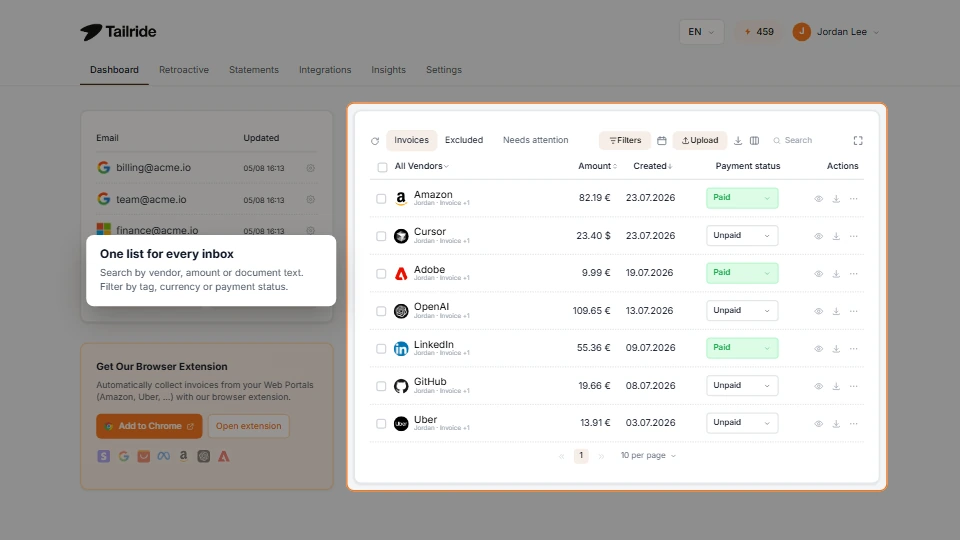Open more actions for Amazon invoice
This screenshot has width=960, height=540.
tap(853, 199)
